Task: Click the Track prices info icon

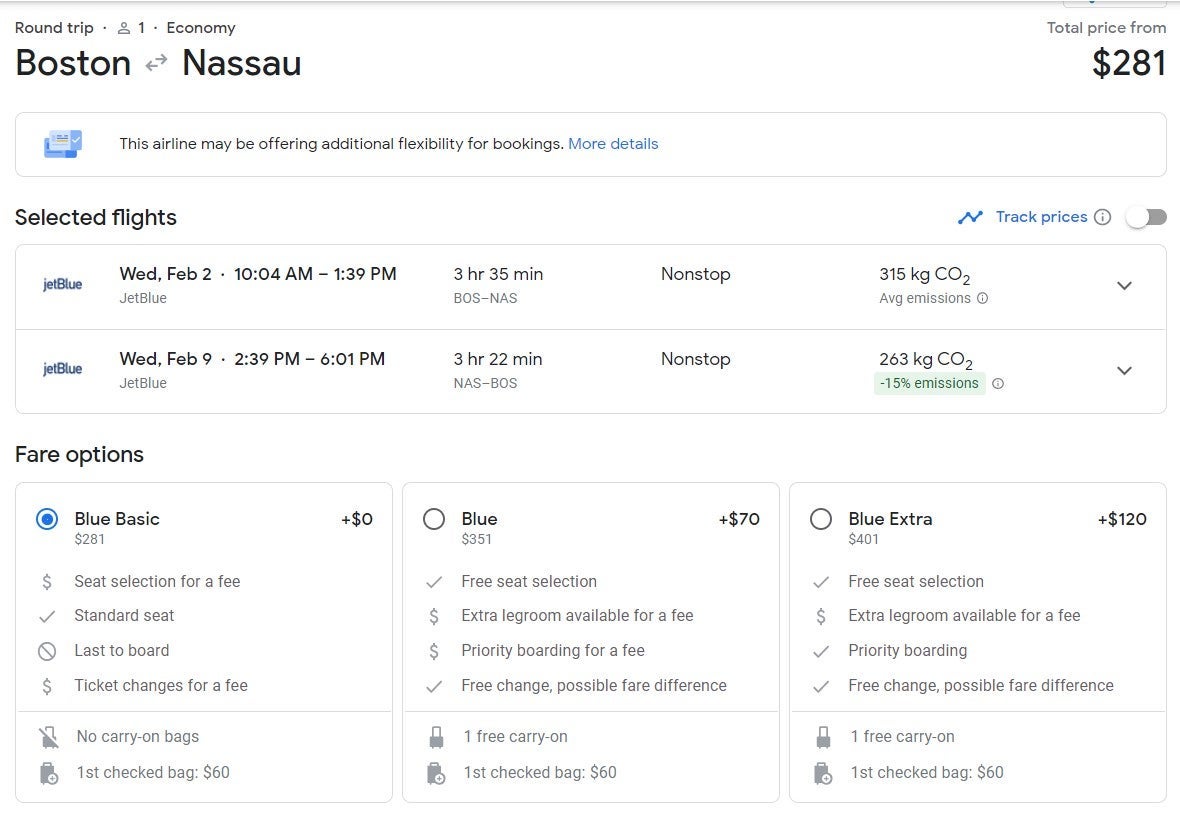Action: 1102,217
